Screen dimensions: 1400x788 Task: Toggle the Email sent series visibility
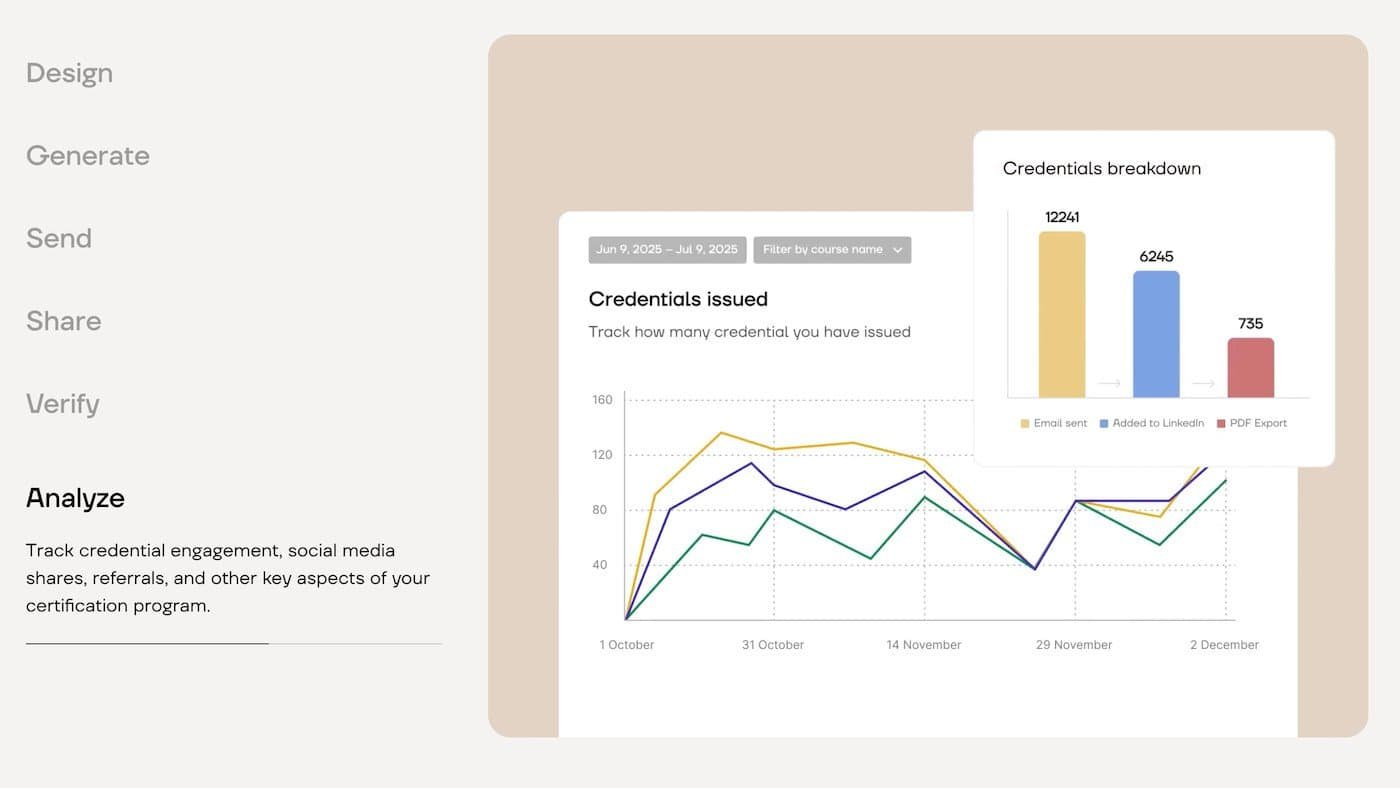pos(1053,423)
